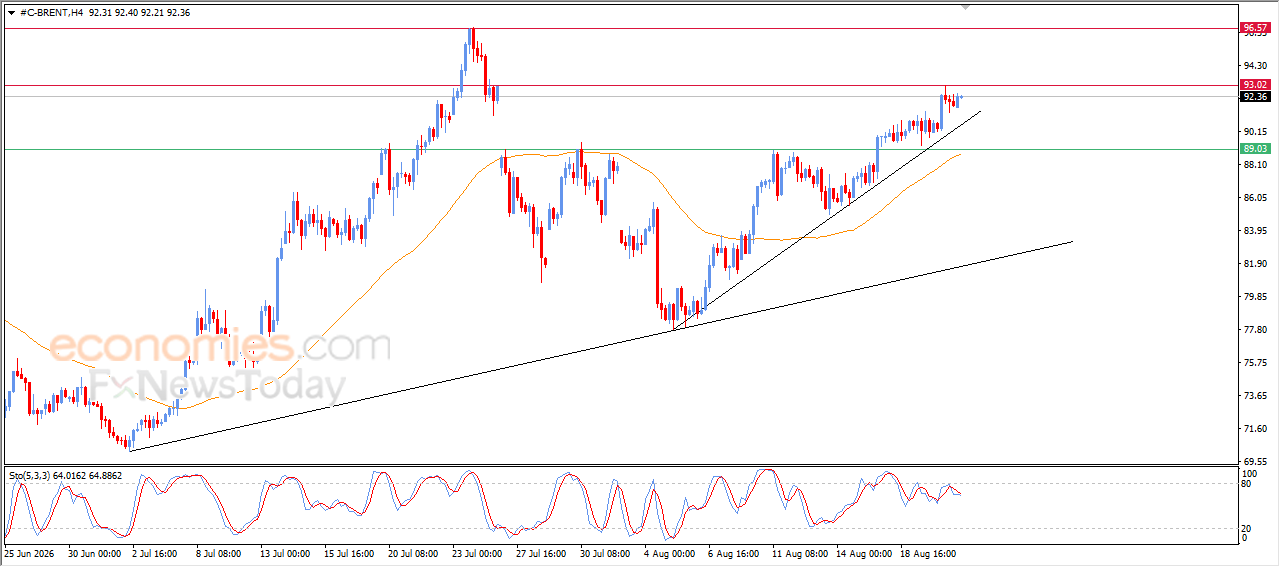1280x567 pixels.
Task: Open the chart dropdown arrow beside #C-BRENT,H4
Action: tap(11, 12)
